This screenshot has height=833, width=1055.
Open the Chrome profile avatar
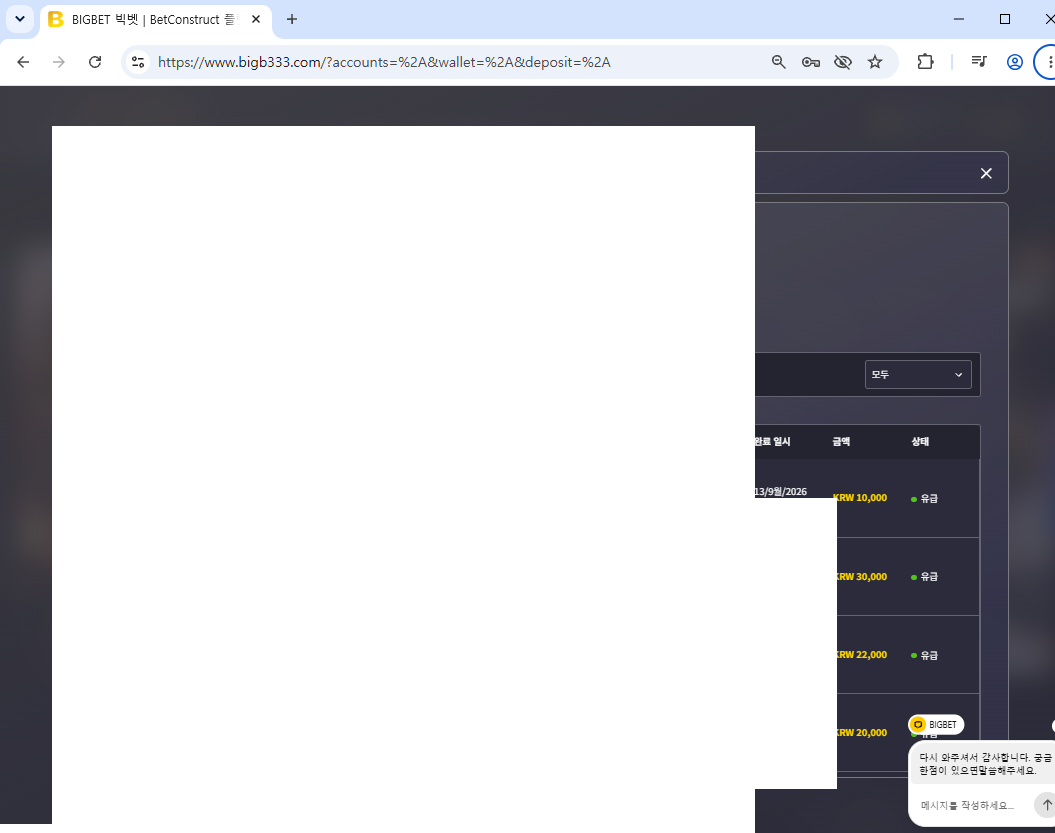(1015, 62)
